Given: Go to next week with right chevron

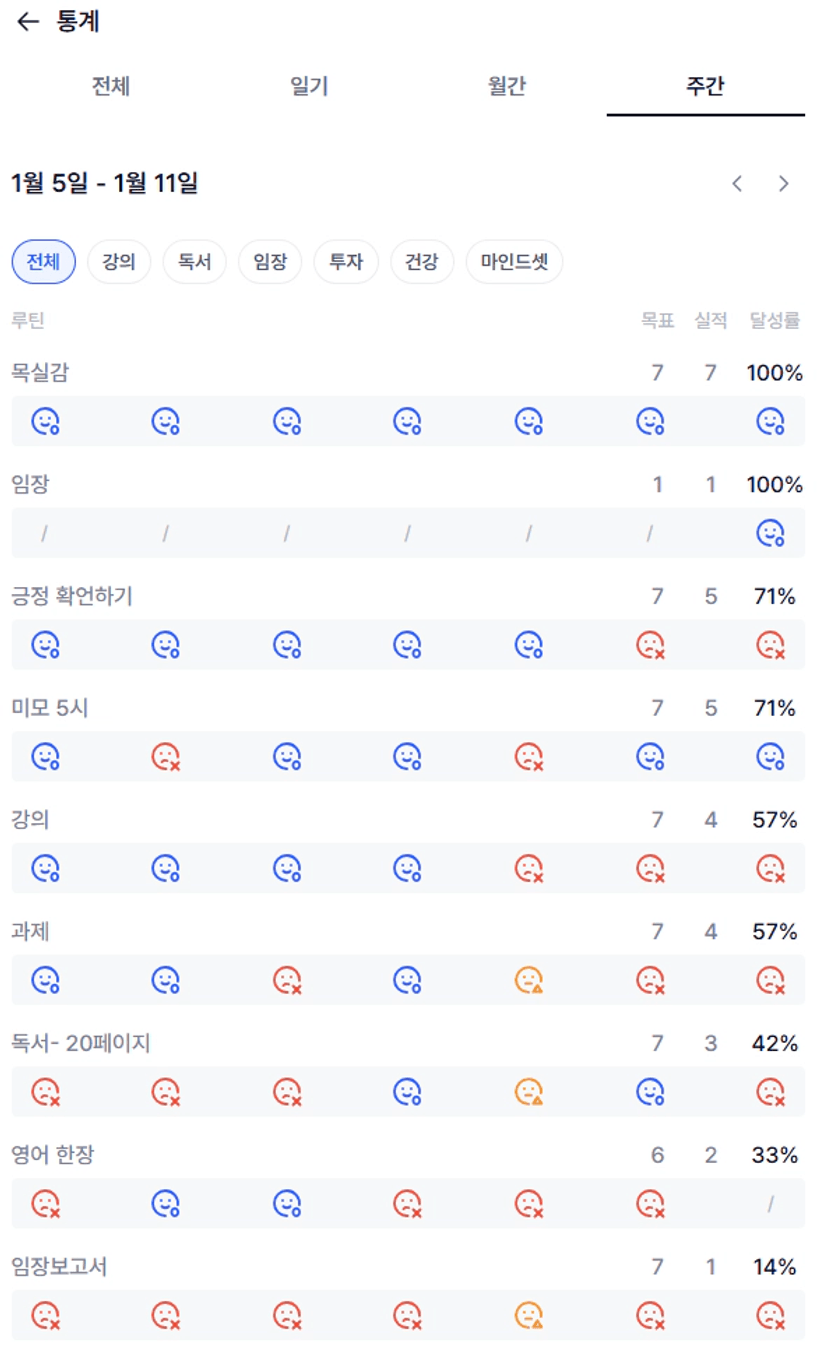Looking at the screenshot, I should (x=784, y=184).
